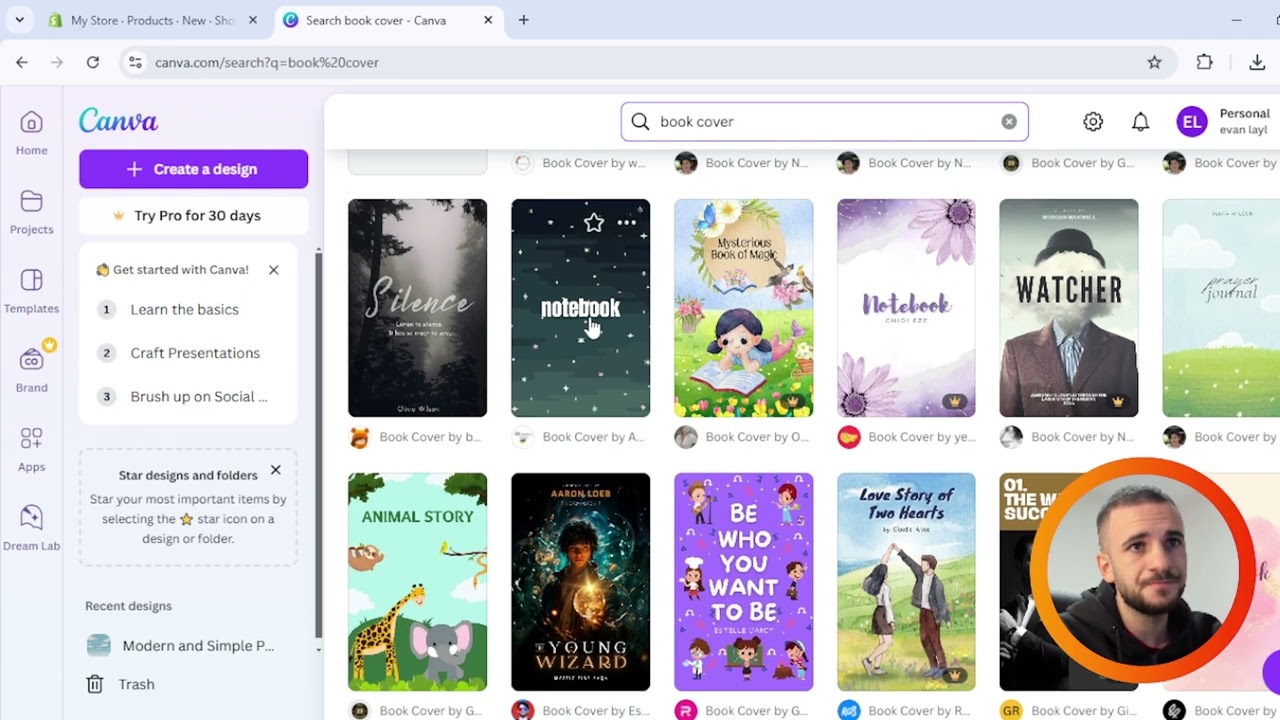Viewport: 1280px width, 720px height.
Task: Open notifications bell
Action: point(1140,122)
